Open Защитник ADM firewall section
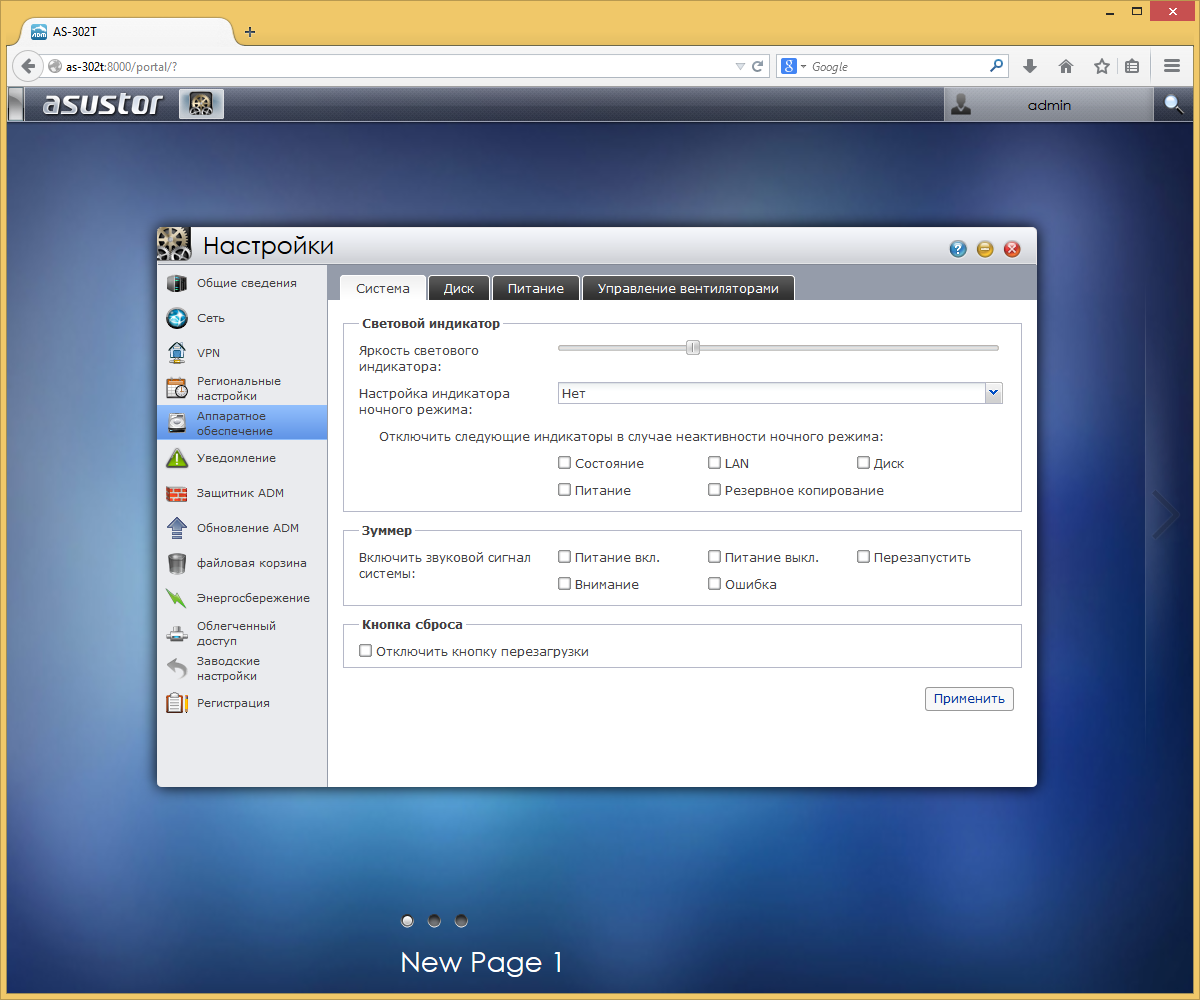Screen dimensions: 1200x1000 tap(242, 493)
